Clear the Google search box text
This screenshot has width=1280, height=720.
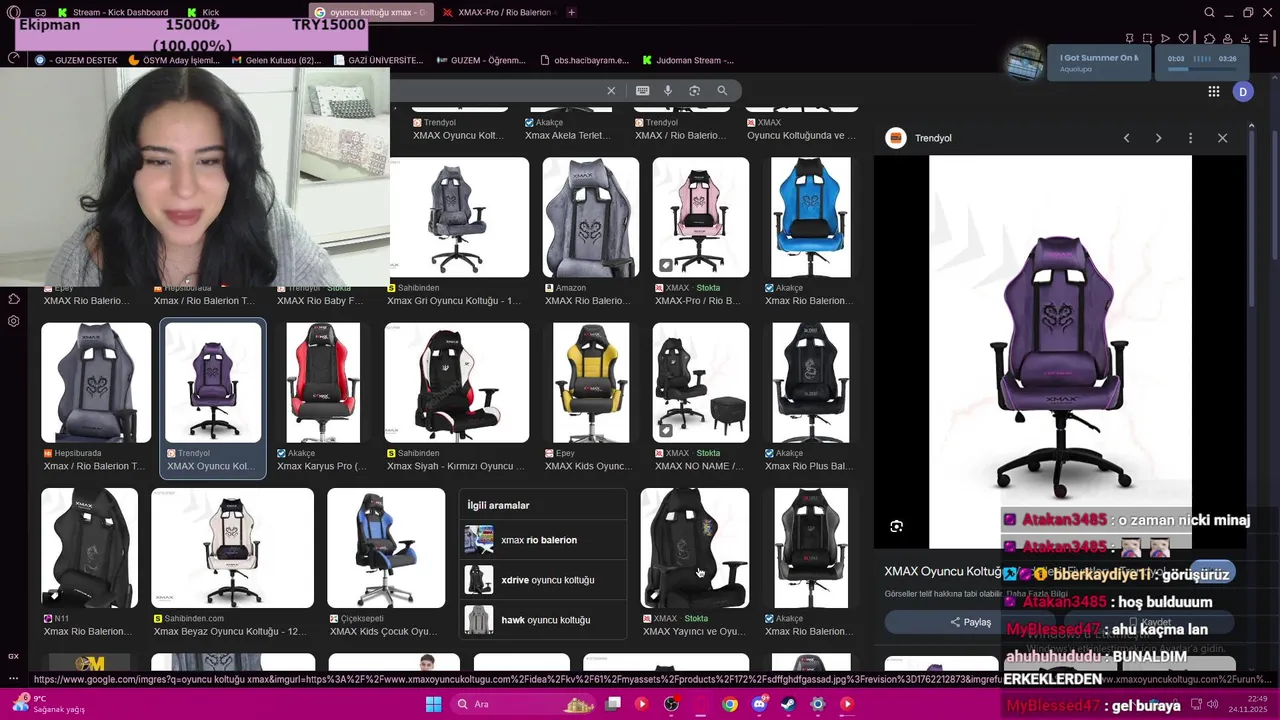611,90
